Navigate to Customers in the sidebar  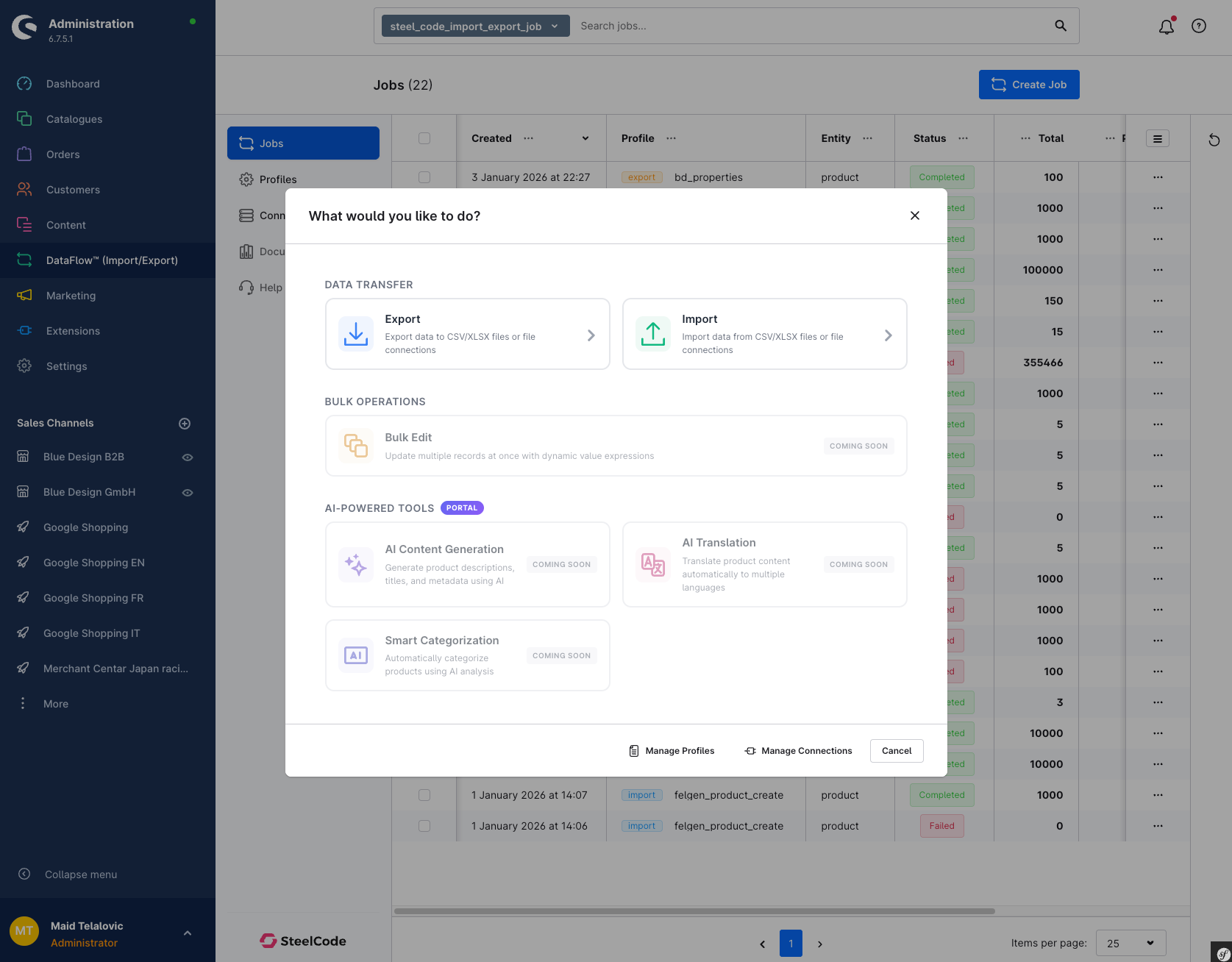point(72,189)
